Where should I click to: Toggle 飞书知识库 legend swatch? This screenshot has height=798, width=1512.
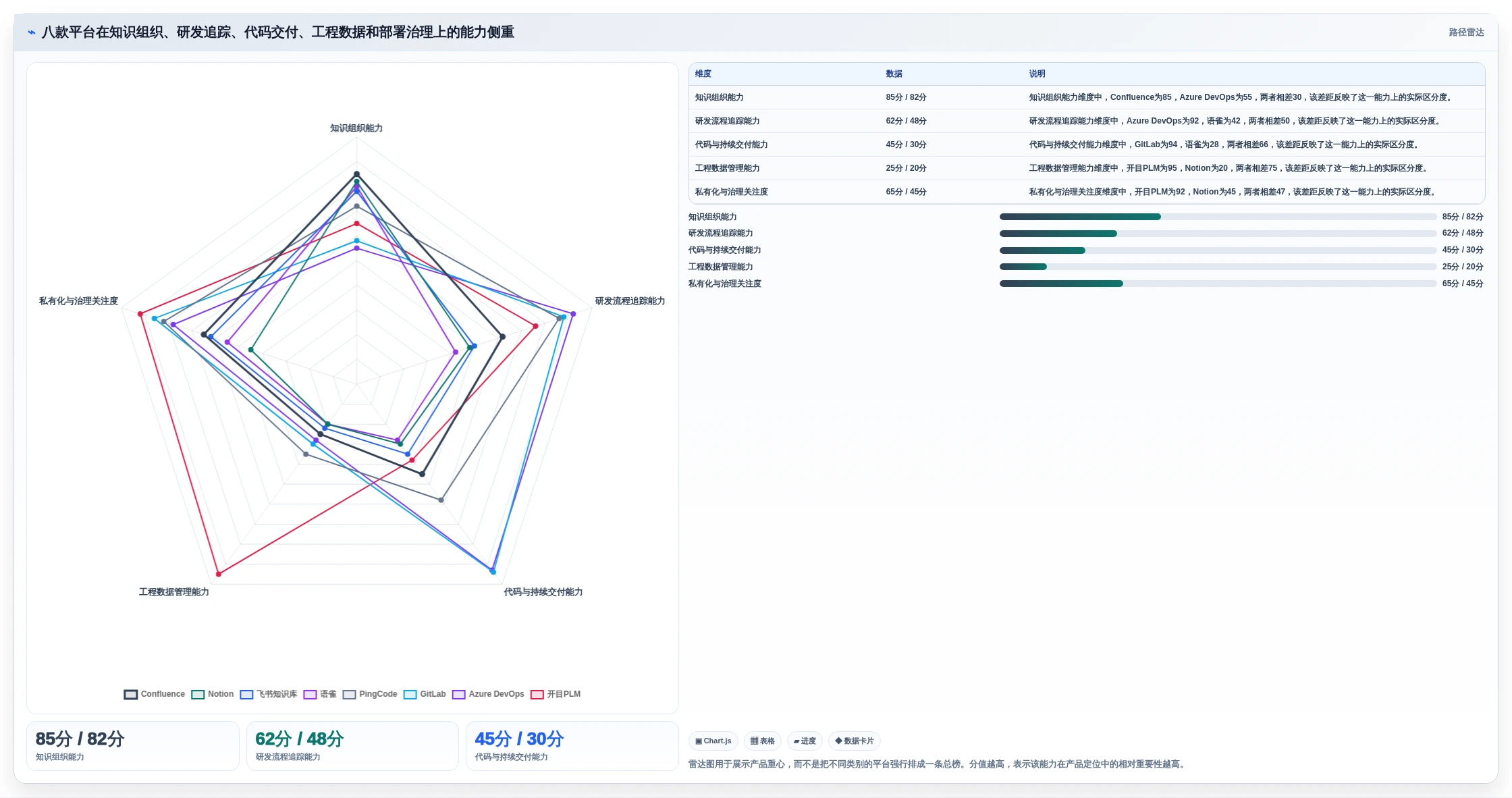(x=246, y=694)
